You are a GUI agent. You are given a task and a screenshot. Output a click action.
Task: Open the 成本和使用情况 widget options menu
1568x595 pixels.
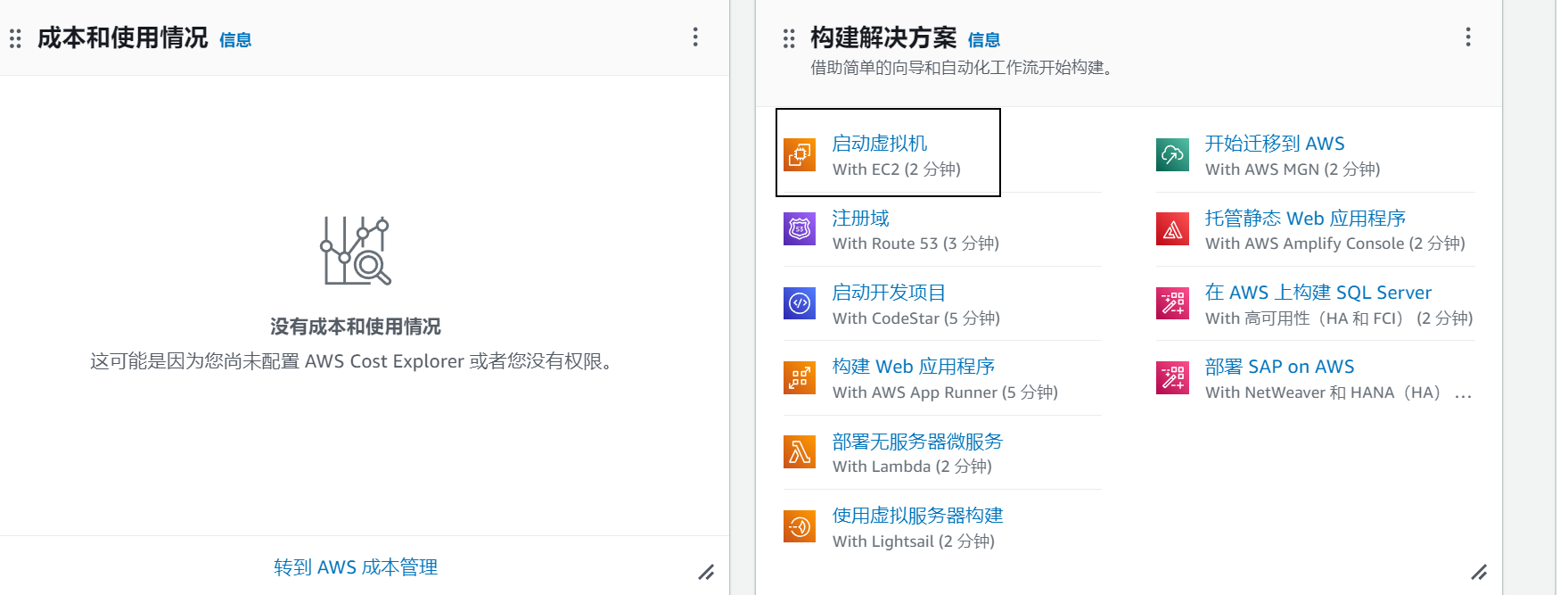pos(695,37)
